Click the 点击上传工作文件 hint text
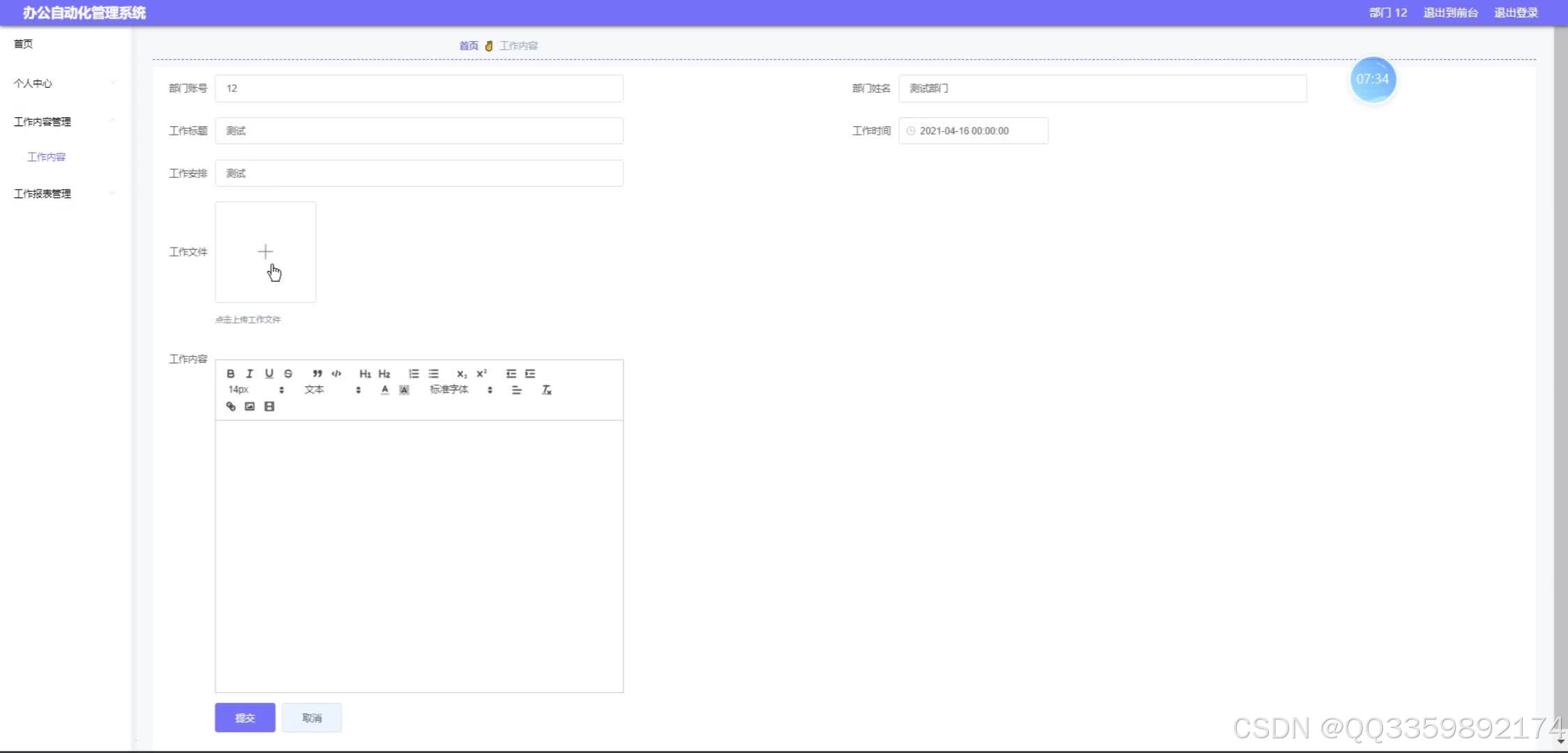Screen dimensions: 1568x753 click(x=248, y=319)
